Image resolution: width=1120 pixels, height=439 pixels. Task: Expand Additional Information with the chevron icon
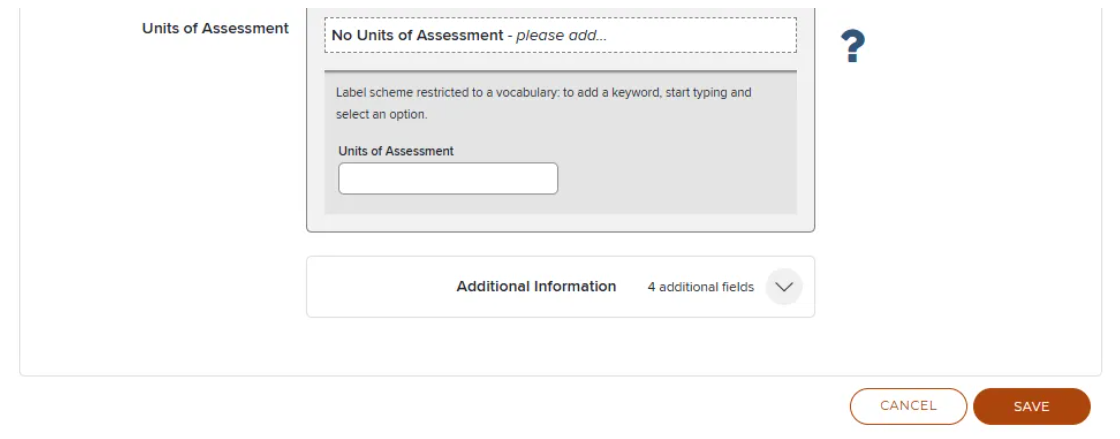click(x=784, y=286)
